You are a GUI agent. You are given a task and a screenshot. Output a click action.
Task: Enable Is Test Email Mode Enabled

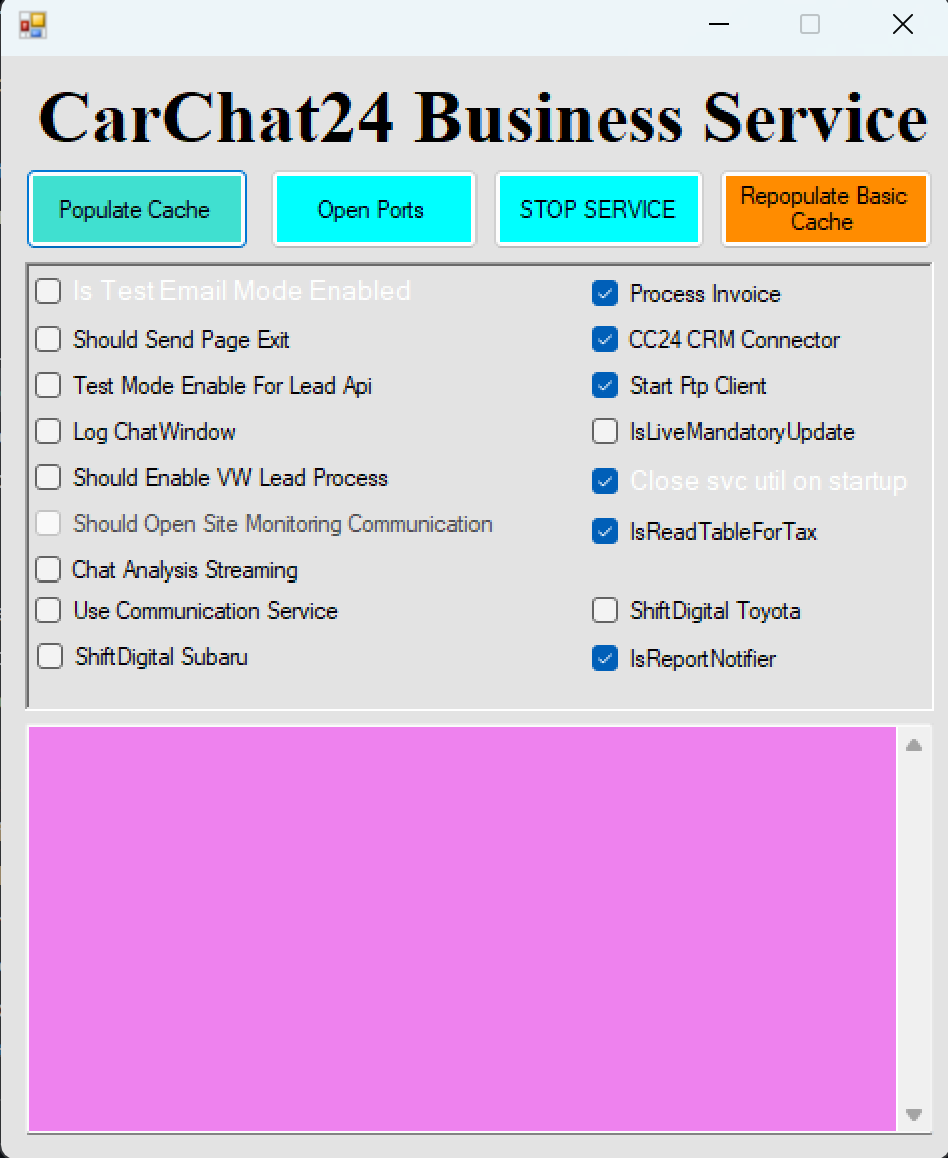[48, 291]
